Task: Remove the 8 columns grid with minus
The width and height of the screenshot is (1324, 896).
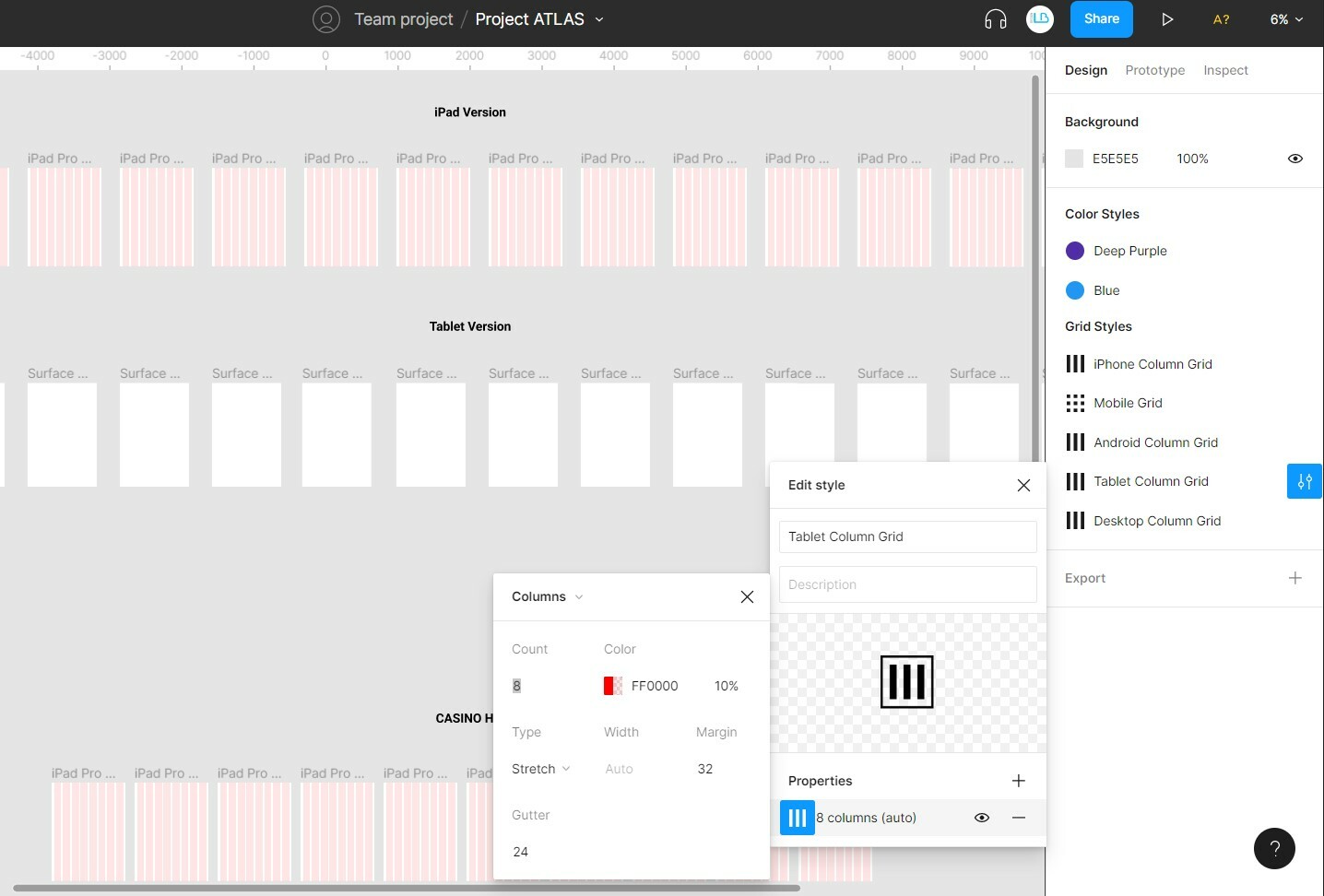Action: coord(1019,818)
